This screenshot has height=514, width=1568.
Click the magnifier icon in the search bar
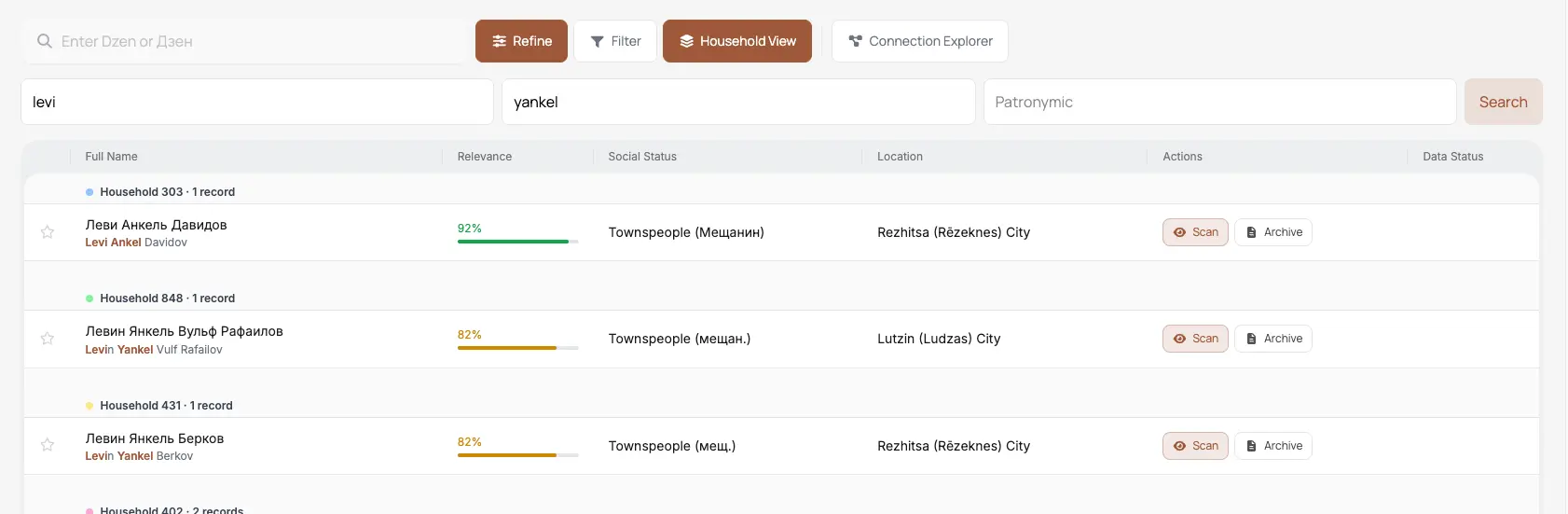click(44, 41)
